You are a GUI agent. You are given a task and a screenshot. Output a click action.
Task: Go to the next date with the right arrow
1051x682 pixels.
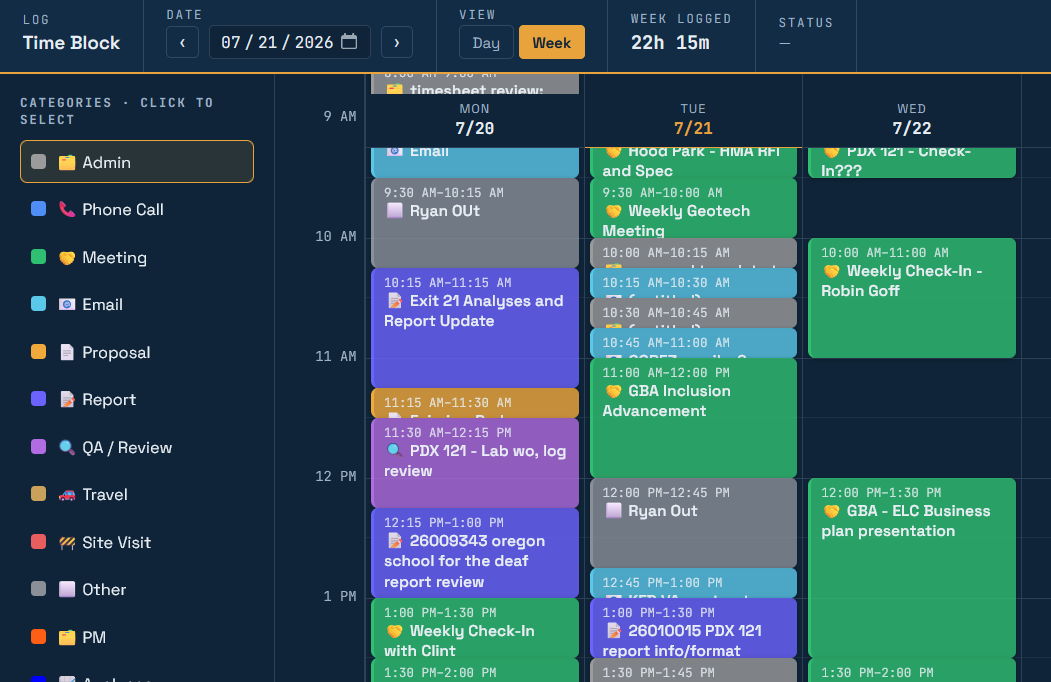(397, 43)
